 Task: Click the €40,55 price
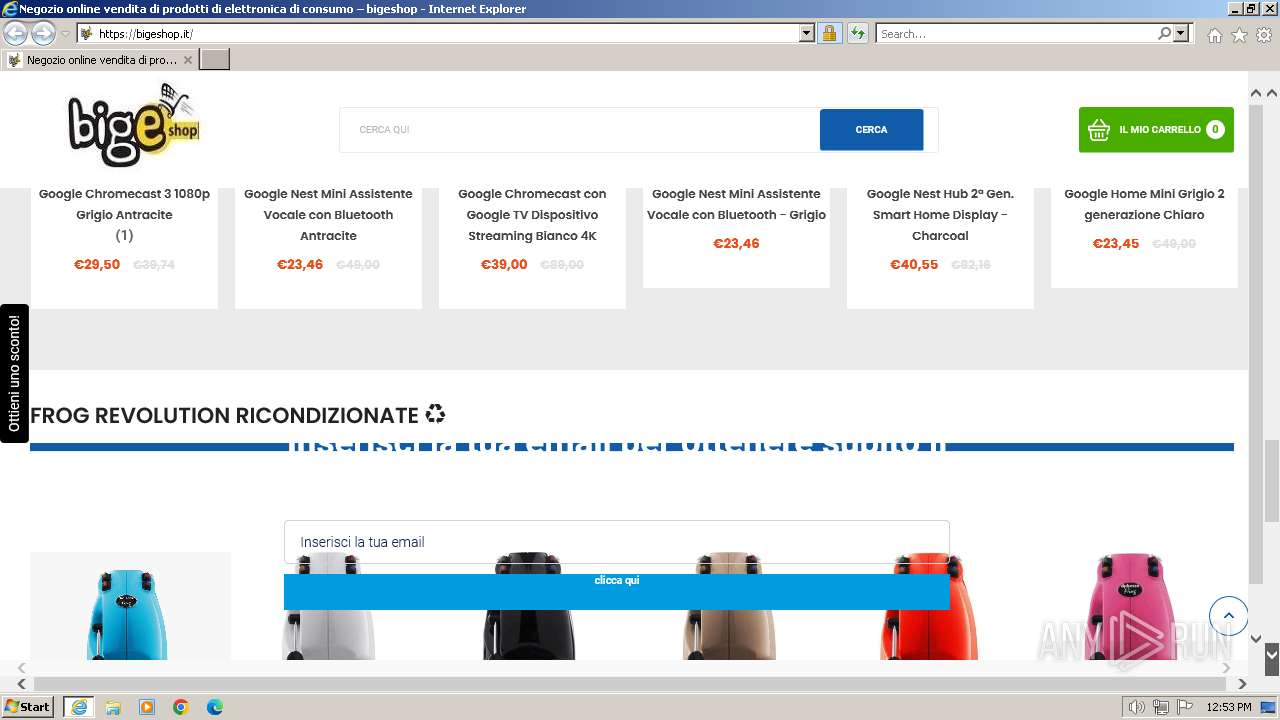[914, 265]
